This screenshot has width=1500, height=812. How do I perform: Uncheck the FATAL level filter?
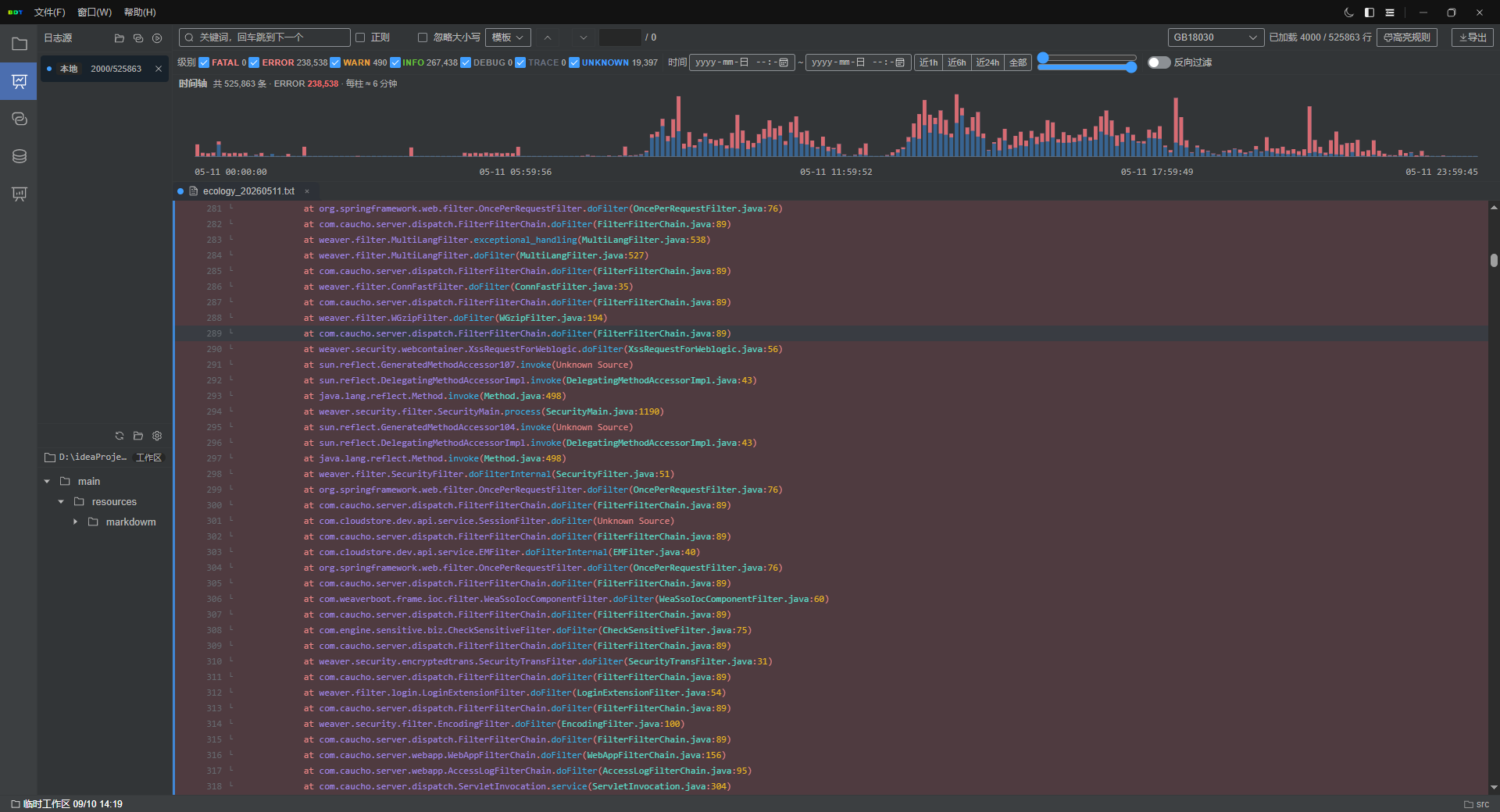204,62
